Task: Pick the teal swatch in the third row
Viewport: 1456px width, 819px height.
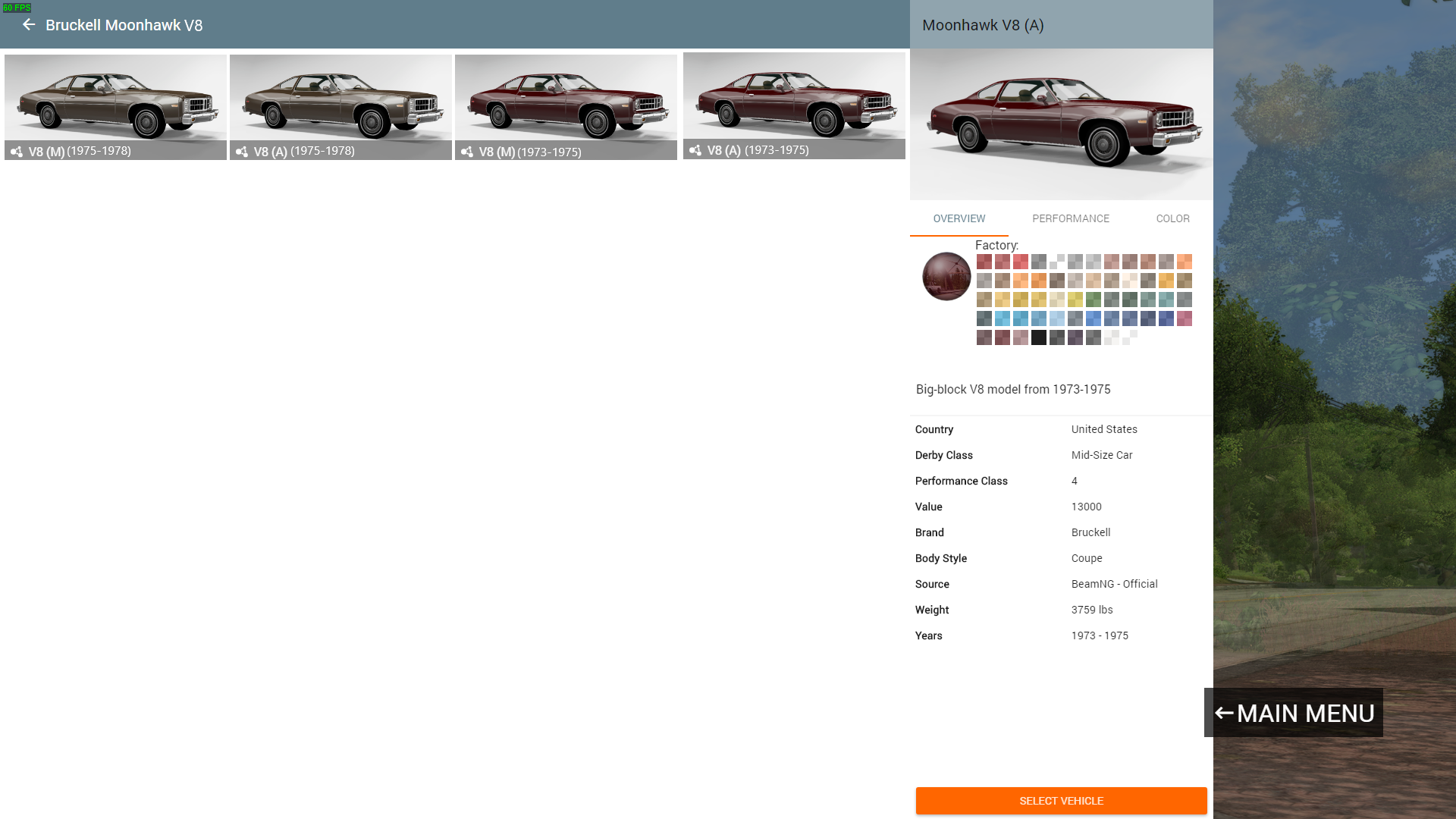Action: [x=1166, y=300]
